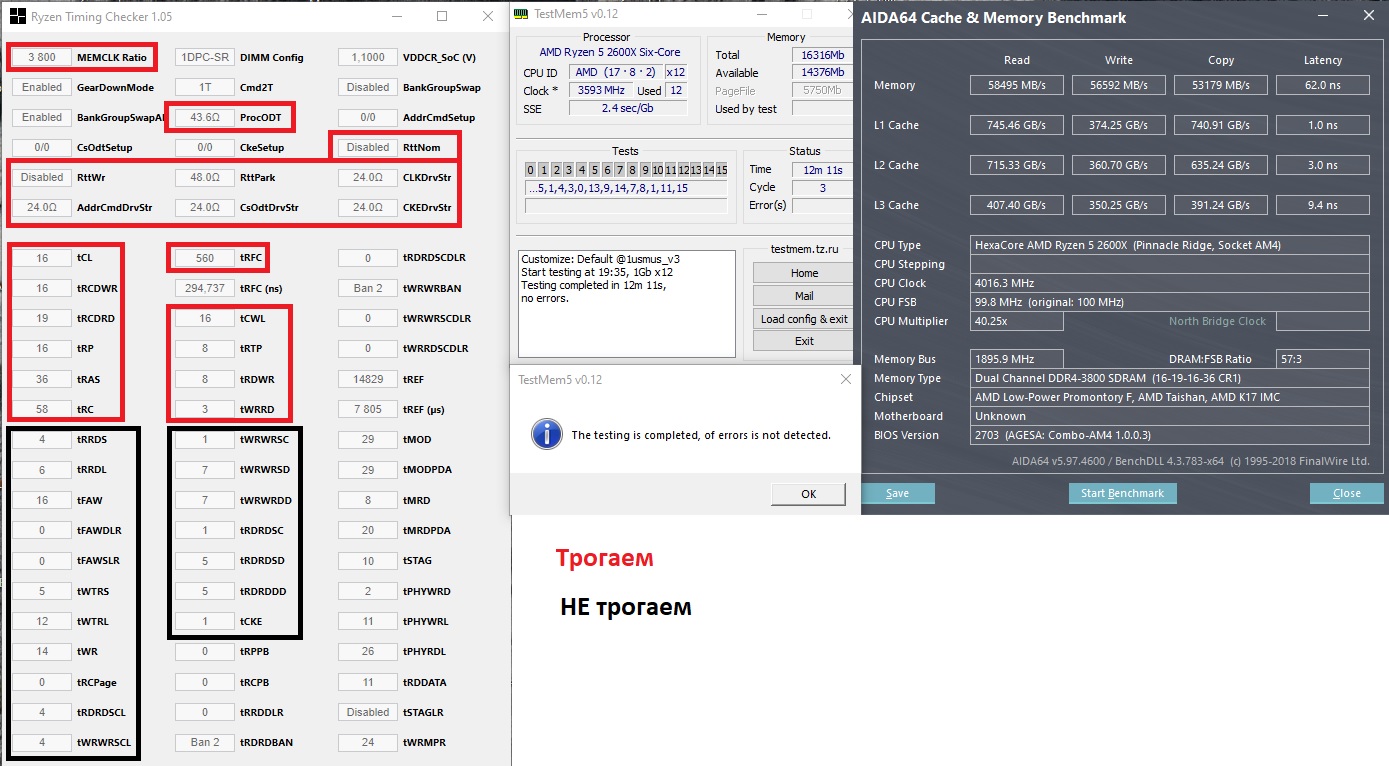Open the Home button in TestMem5
Screen dimensions: 1389x766
(x=804, y=273)
